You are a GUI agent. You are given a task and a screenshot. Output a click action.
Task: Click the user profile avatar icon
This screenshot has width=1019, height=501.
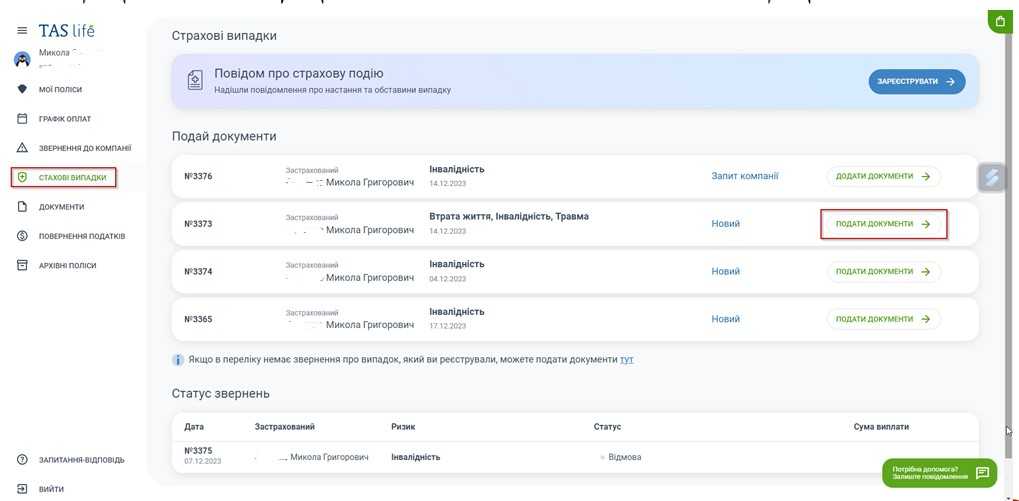point(22,59)
